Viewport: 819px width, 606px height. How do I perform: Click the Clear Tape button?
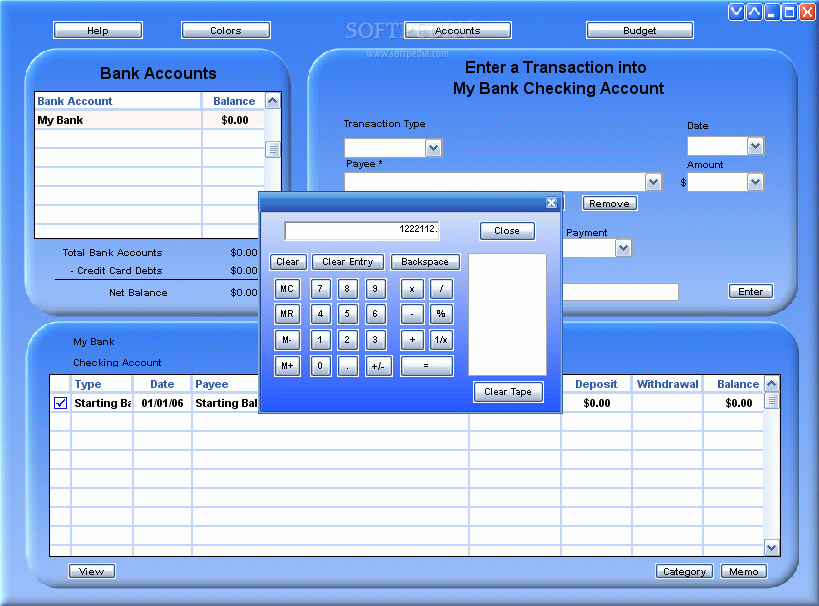click(x=508, y=392)
